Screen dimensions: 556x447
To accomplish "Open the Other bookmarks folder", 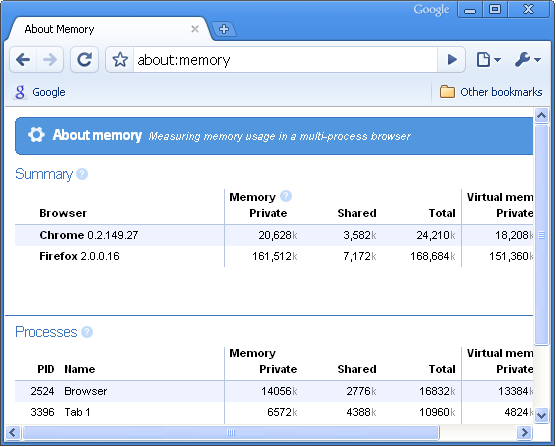I will pyautogui.click(x=491, y=92).
